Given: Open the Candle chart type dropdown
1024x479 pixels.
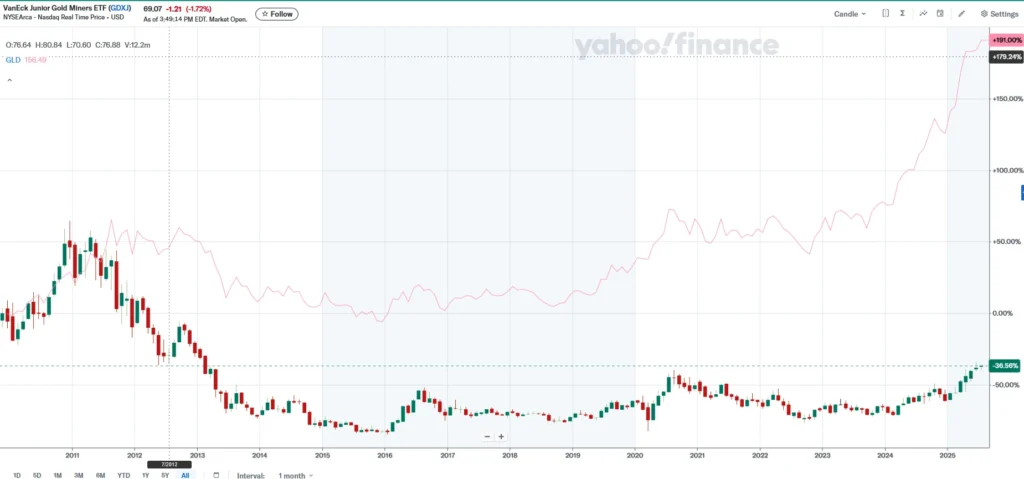Looking at the screenshot, I should click(x=850, y=14).
